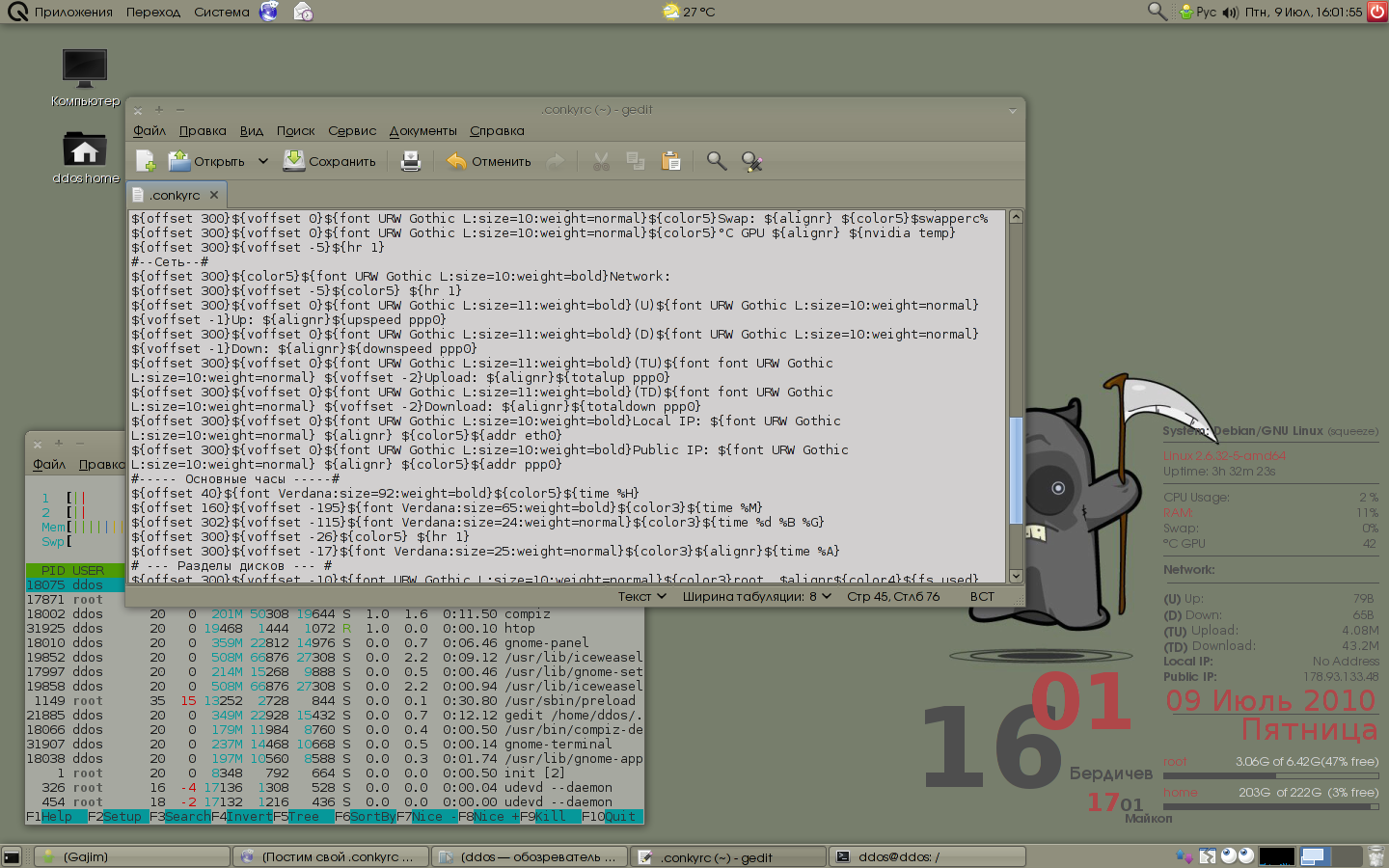Image resolution: width=1389 pixels, height=868 pixels.
Task: Paste from clipboard using the clipboard icon
Action: click(x=671, y=161)
